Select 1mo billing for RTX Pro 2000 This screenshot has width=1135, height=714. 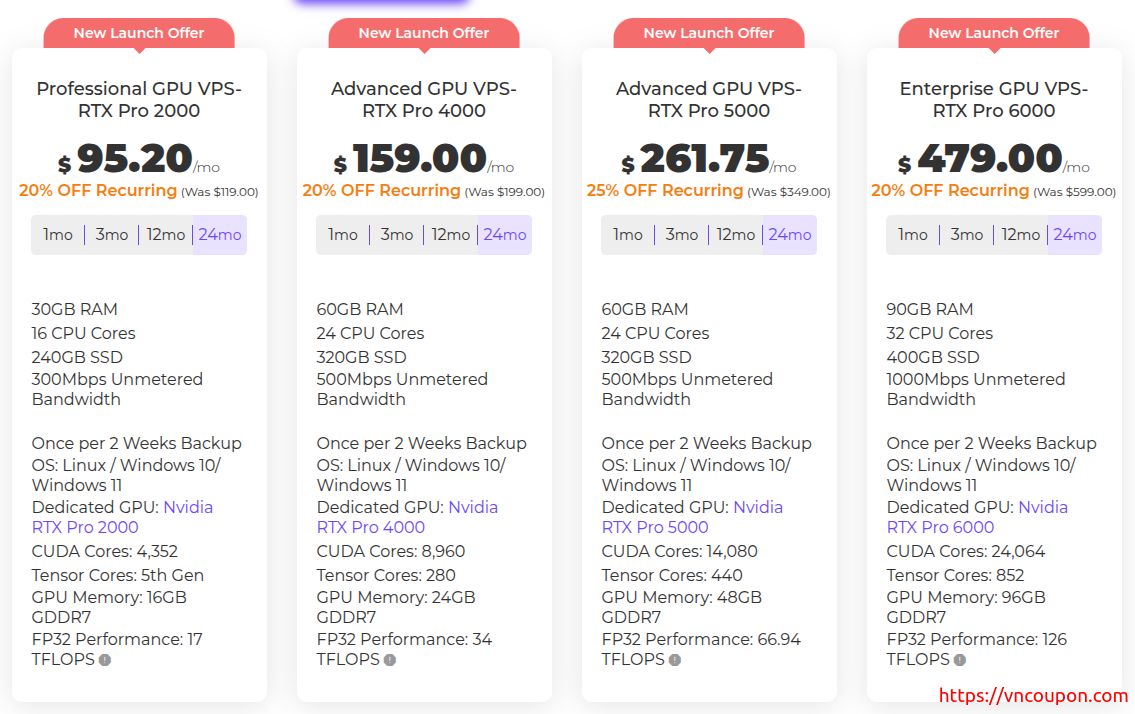pyautogui.click(x=58, y=235)
